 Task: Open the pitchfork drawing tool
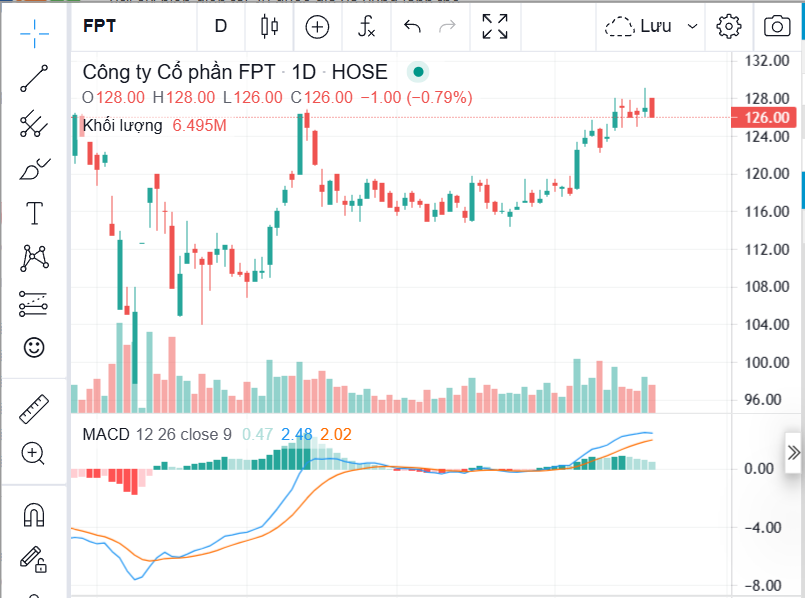click(34, 123)
